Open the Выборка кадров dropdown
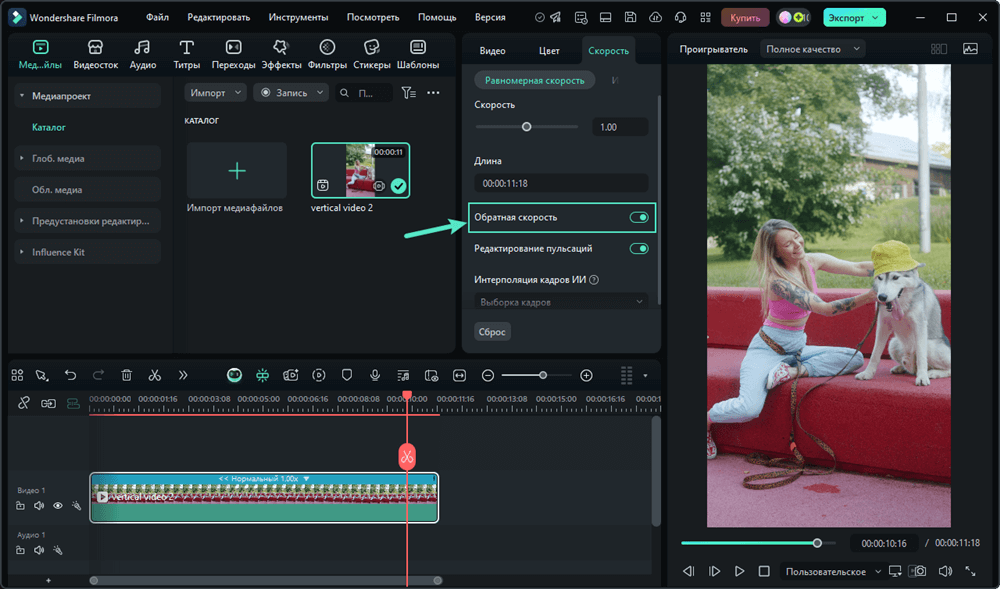This screenshot has height=589, width=1000. tap(561, 302)
